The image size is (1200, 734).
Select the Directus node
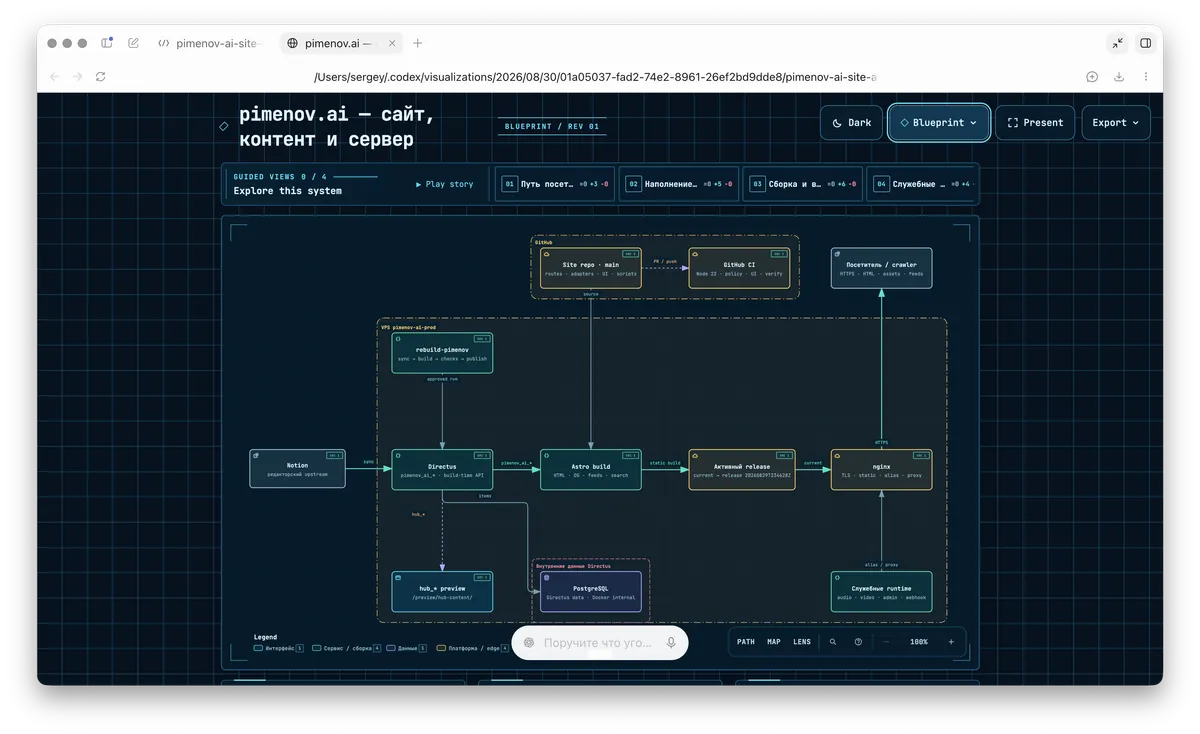[442, 469]
